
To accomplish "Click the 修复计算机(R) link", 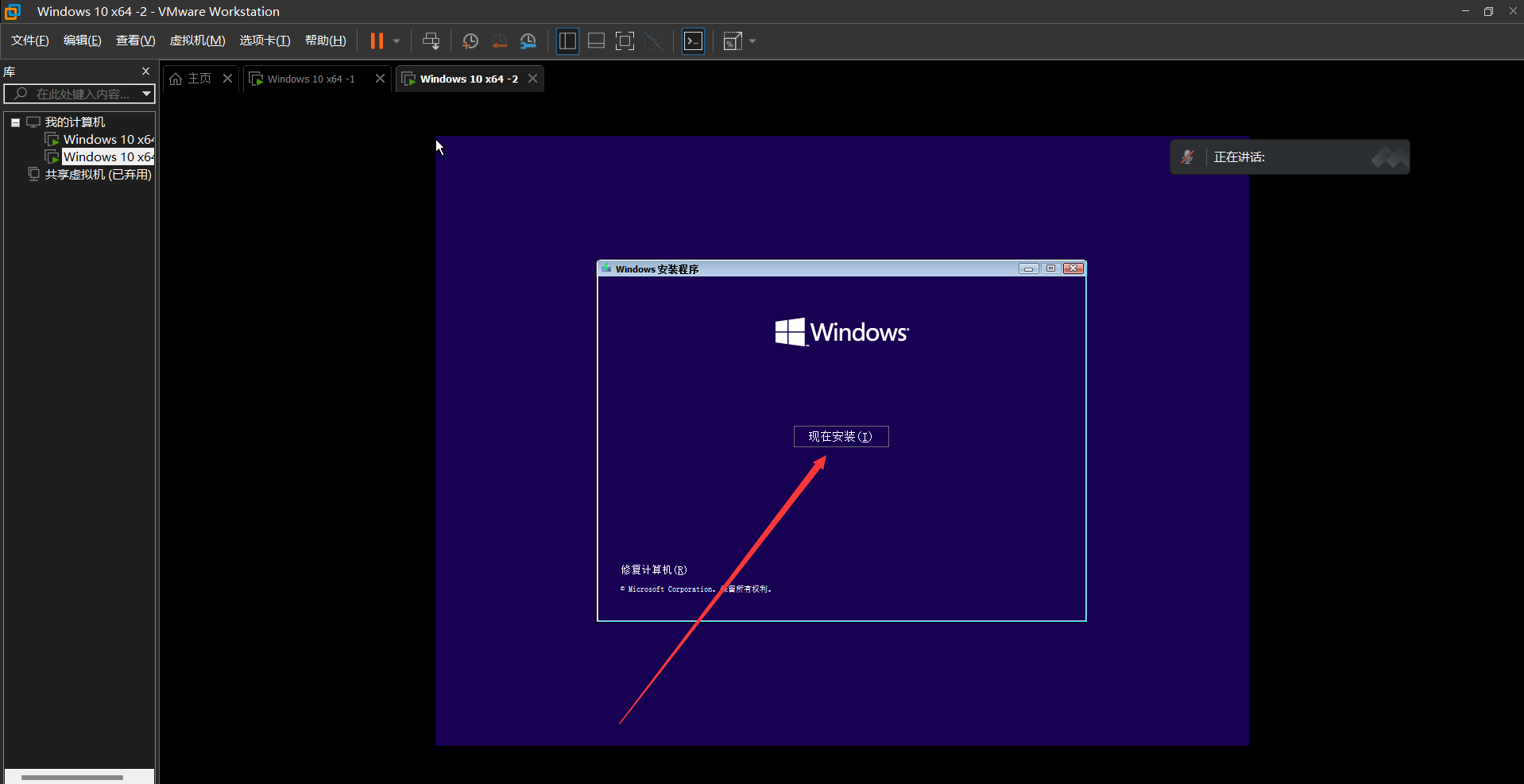I will [x=653, y=570].
